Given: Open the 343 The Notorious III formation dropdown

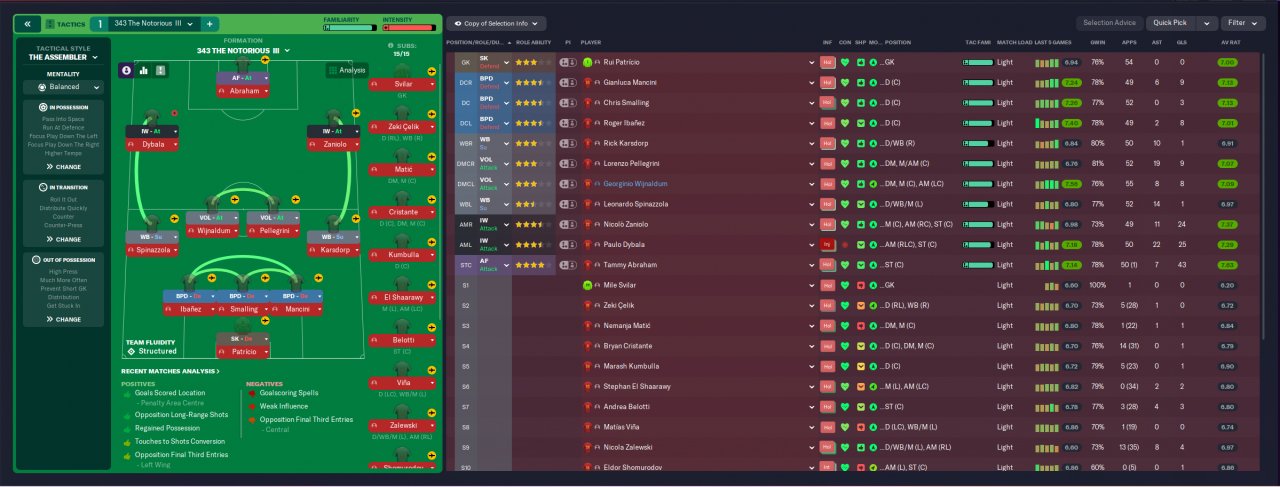Looking at the screenshot, I should tap(244, 50).
